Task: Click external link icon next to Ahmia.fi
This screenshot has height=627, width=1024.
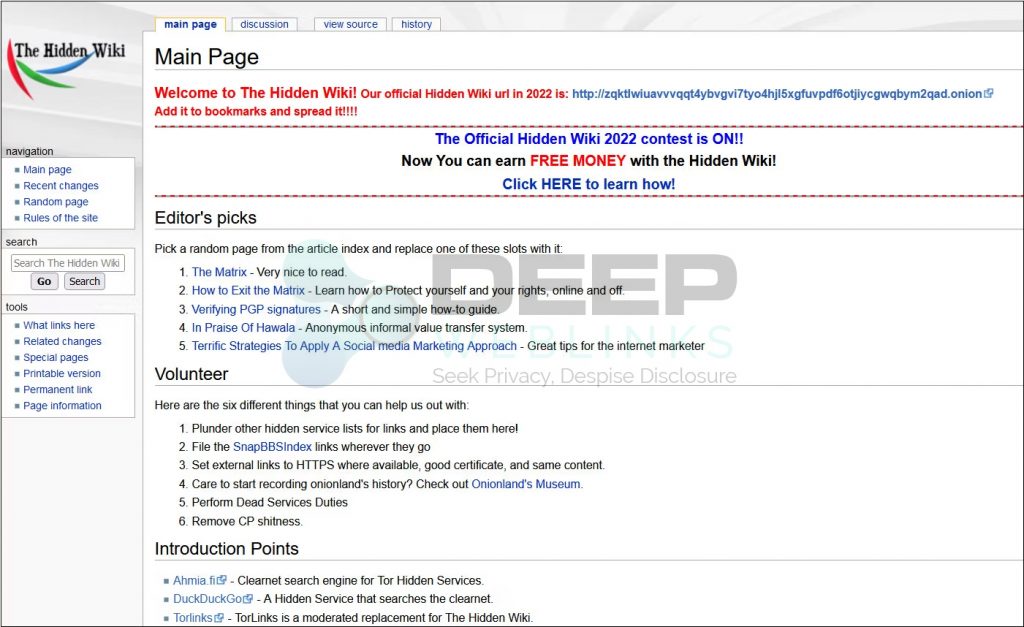Action: (x=222, y=580)
